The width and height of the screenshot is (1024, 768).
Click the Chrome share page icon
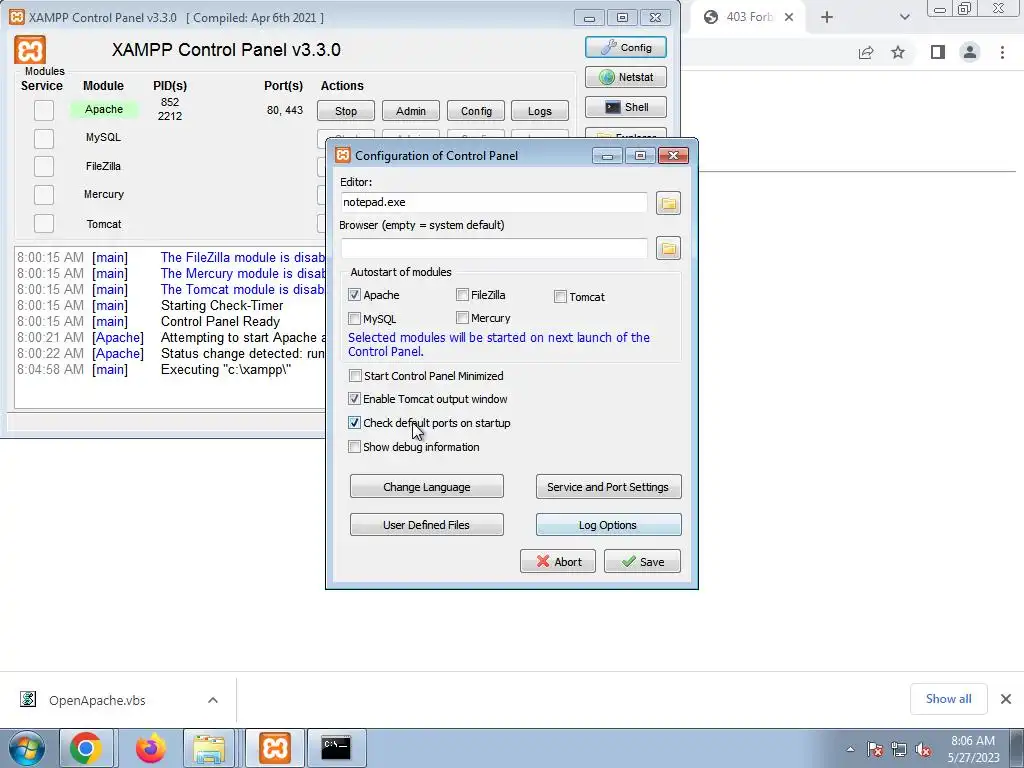click(866, 52)
